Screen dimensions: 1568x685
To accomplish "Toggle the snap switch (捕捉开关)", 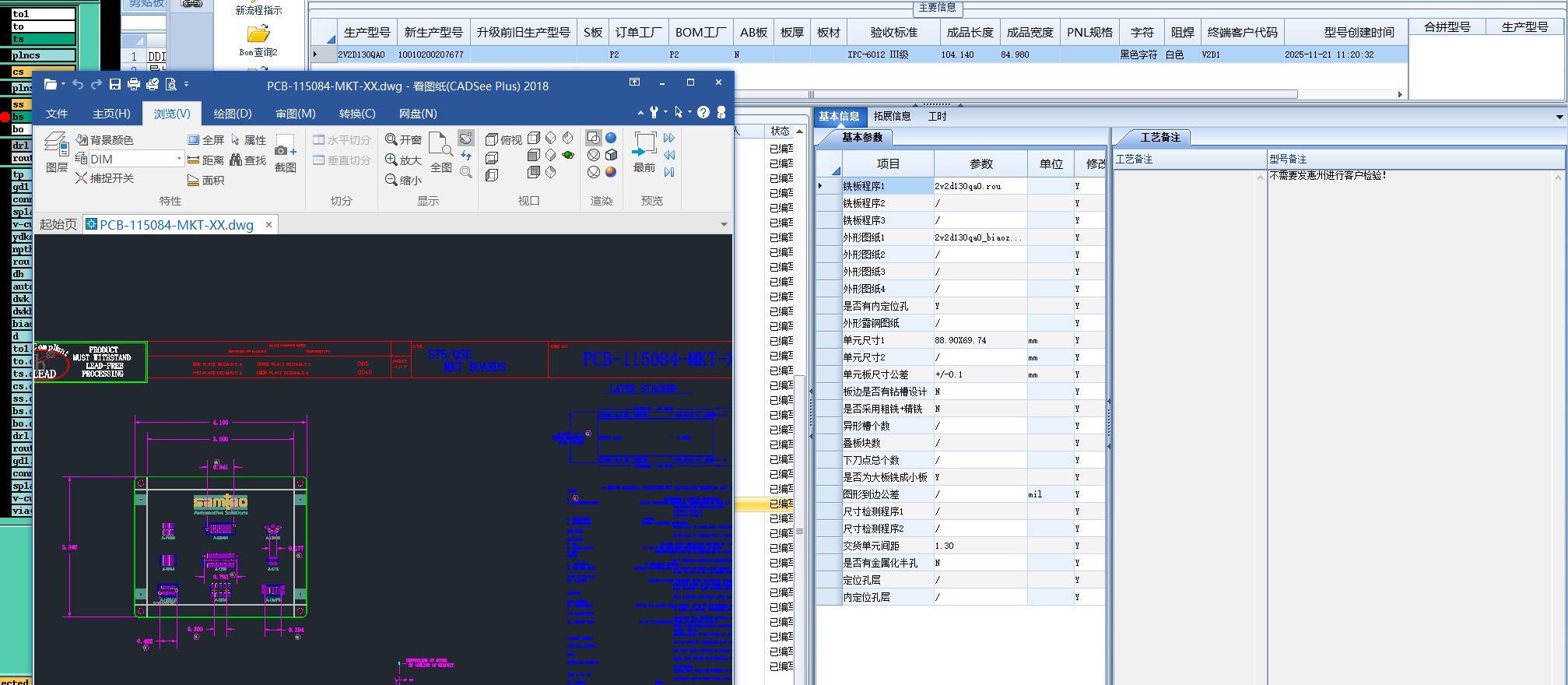I will (104, 178).
